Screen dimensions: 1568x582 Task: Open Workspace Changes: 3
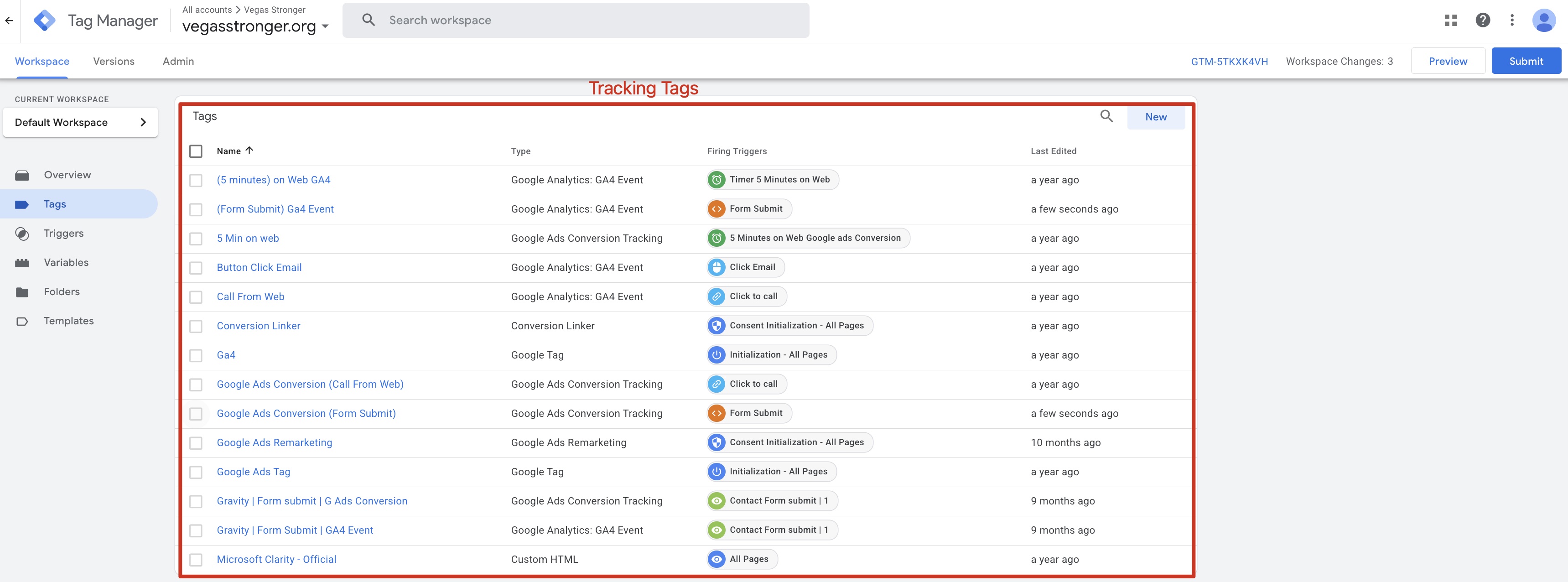point(1339,62)
